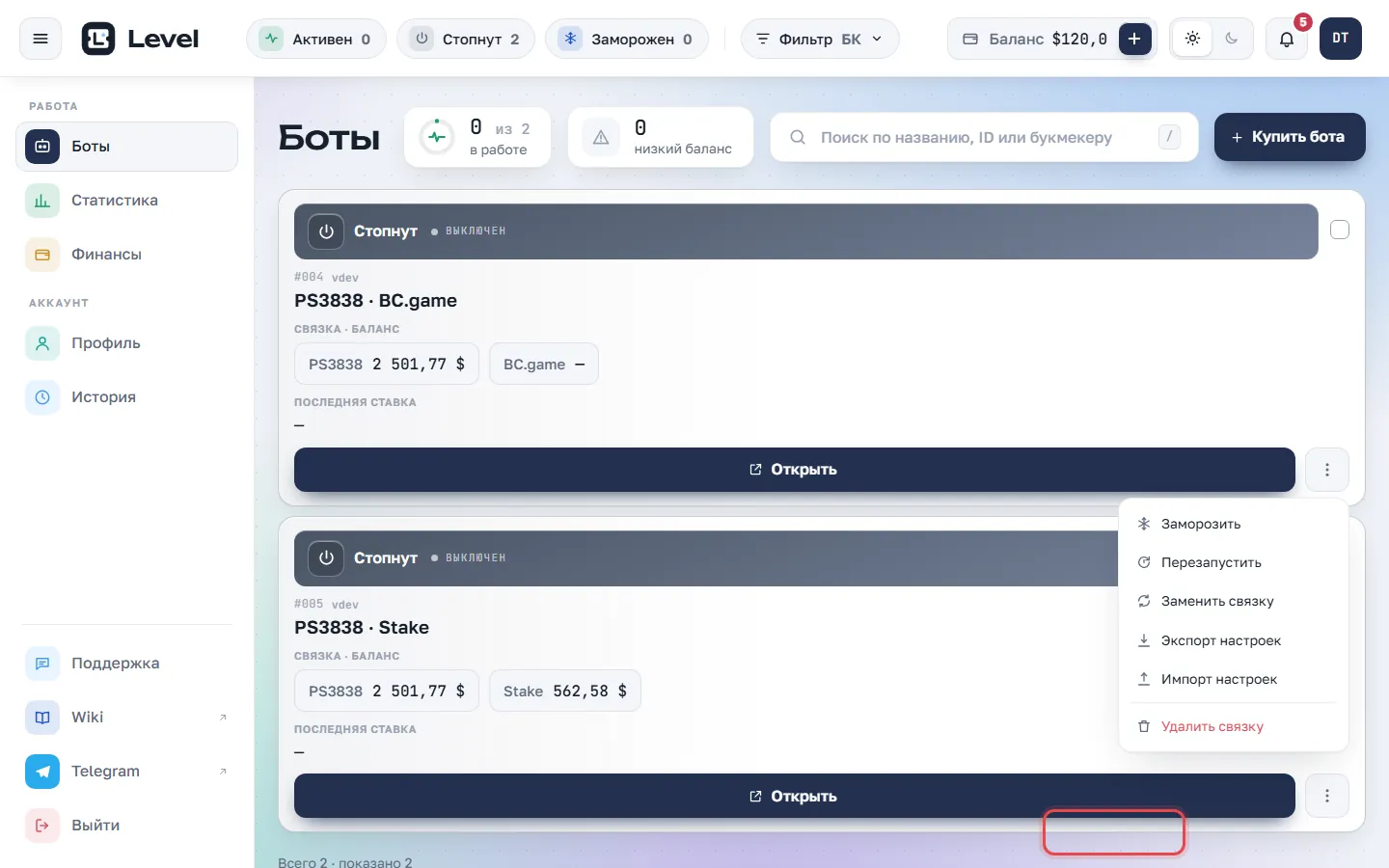This screenshot has height=868, width=1389.
Task: Click the Выйти logout icon
Action: [42, 826]
